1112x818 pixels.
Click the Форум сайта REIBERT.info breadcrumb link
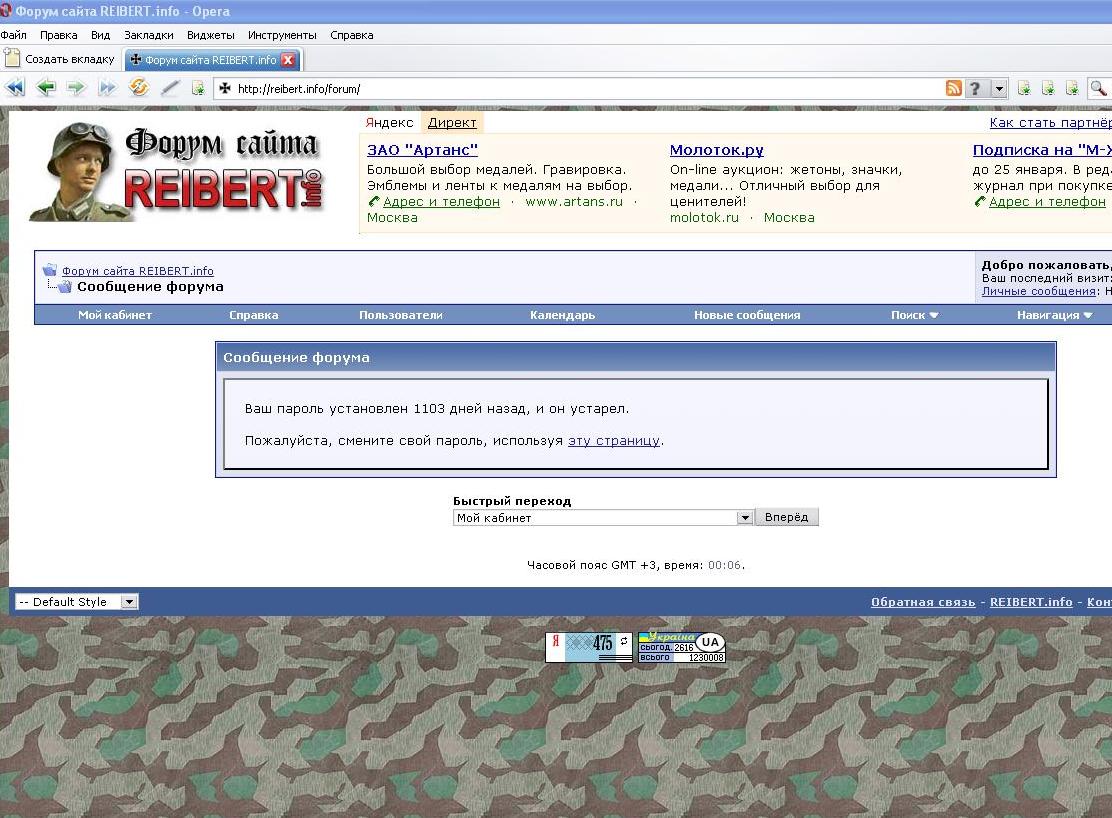pos(138,270)
